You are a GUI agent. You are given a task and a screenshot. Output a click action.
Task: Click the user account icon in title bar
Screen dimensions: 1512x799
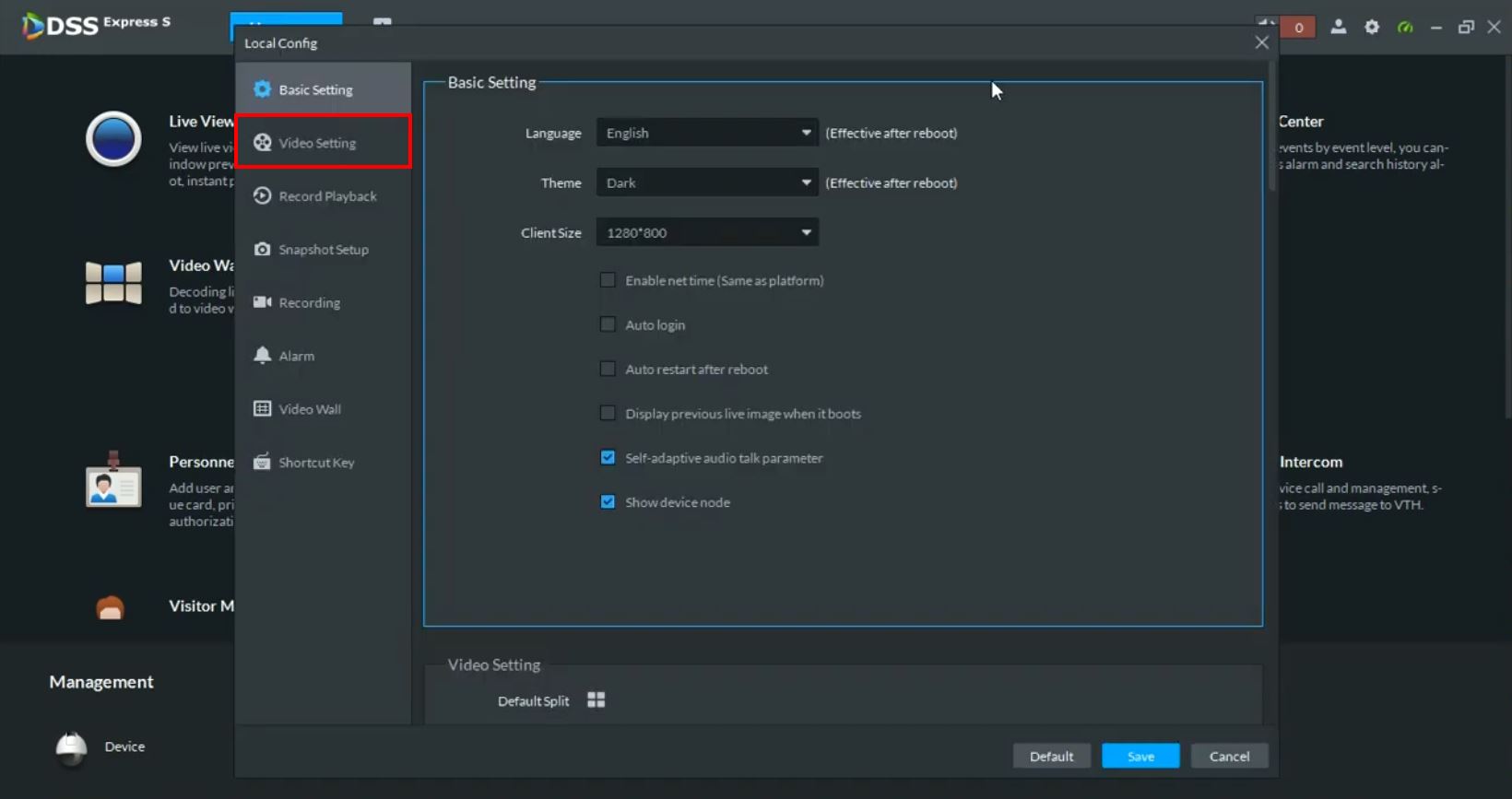(1338, 28)
